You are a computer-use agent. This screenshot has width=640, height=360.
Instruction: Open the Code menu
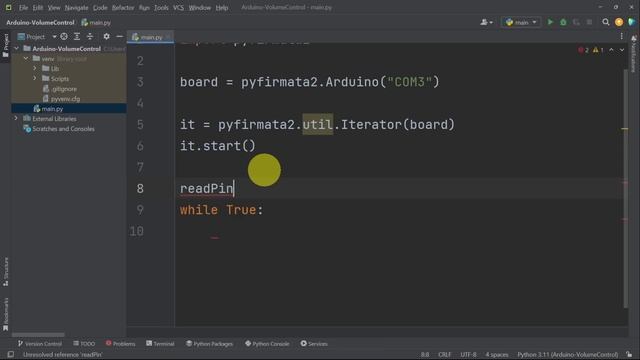click(x=100, y=7)
